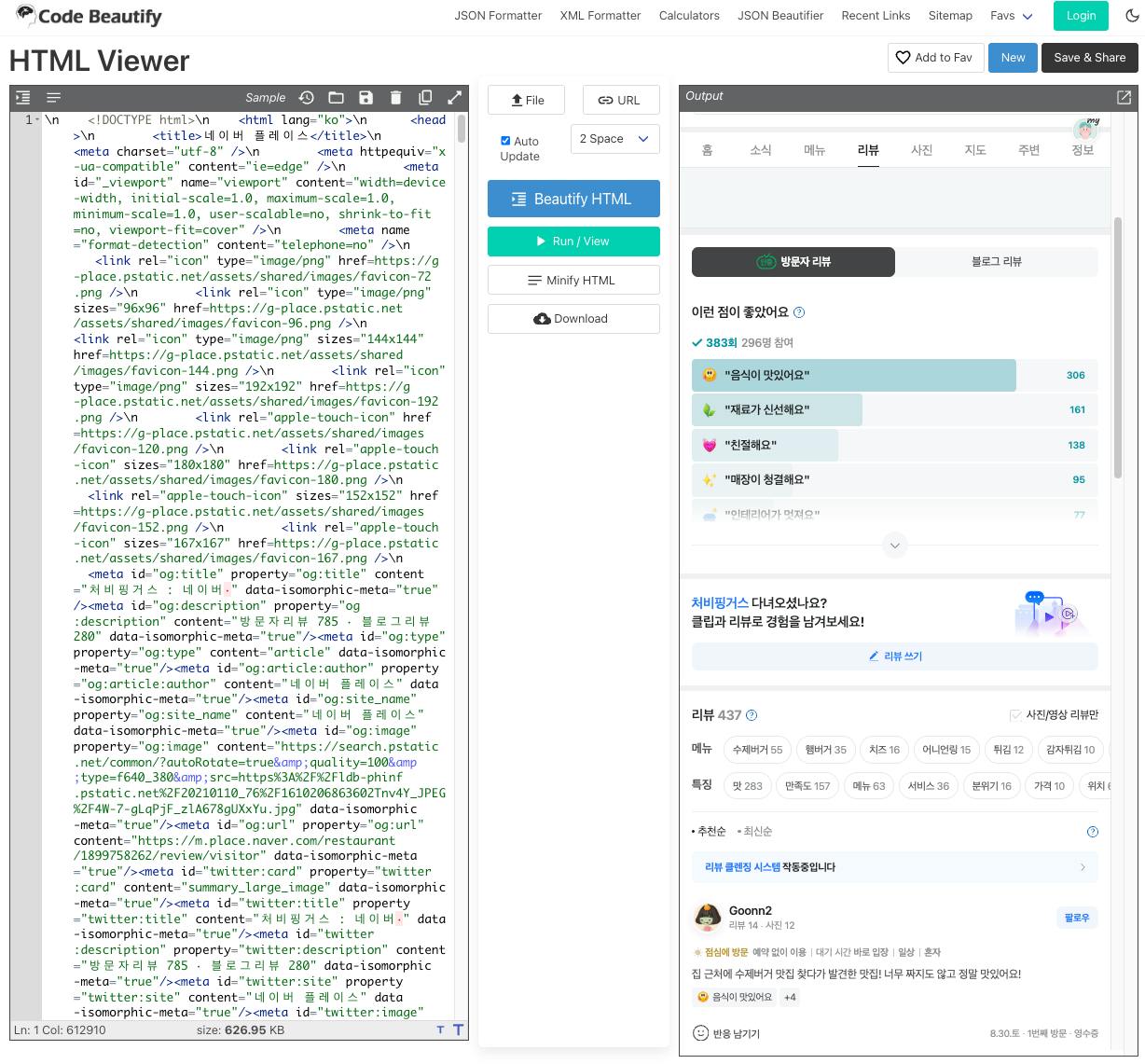
Task: Switch to the 메뉴 tab
Action: point(815,150)
